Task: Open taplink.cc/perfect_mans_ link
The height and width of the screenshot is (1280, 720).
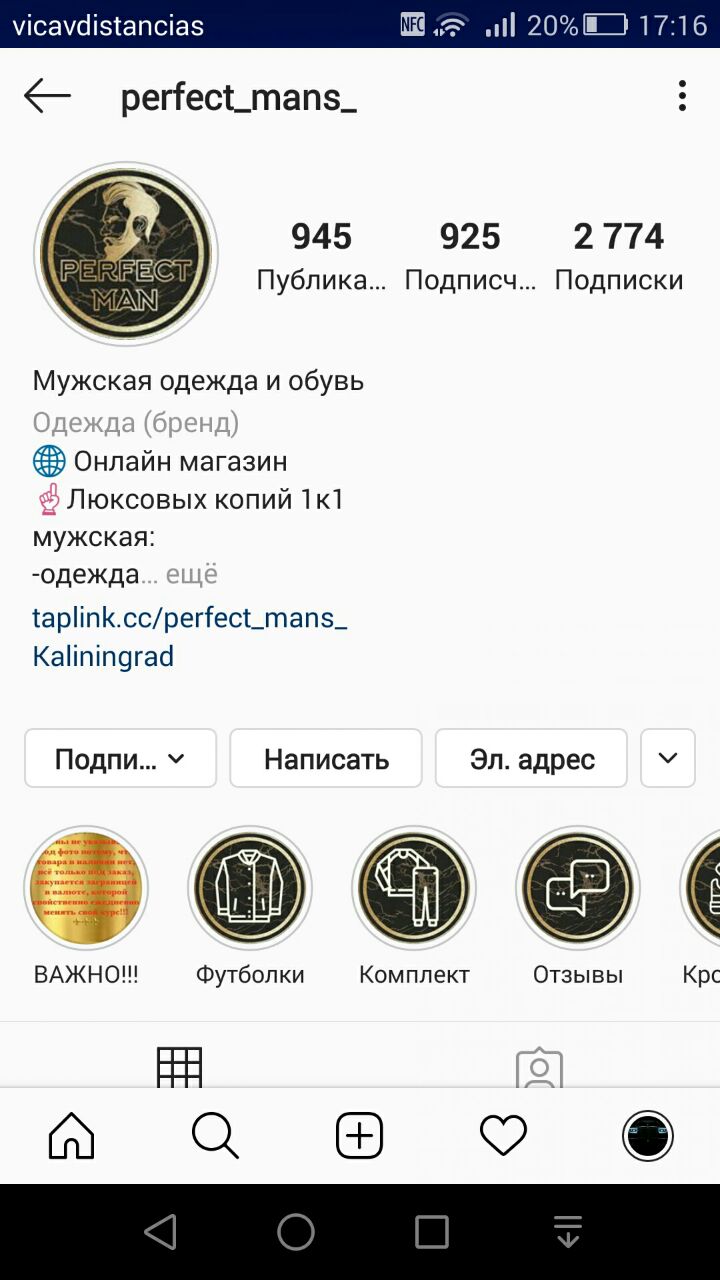Action: [190, 617]
